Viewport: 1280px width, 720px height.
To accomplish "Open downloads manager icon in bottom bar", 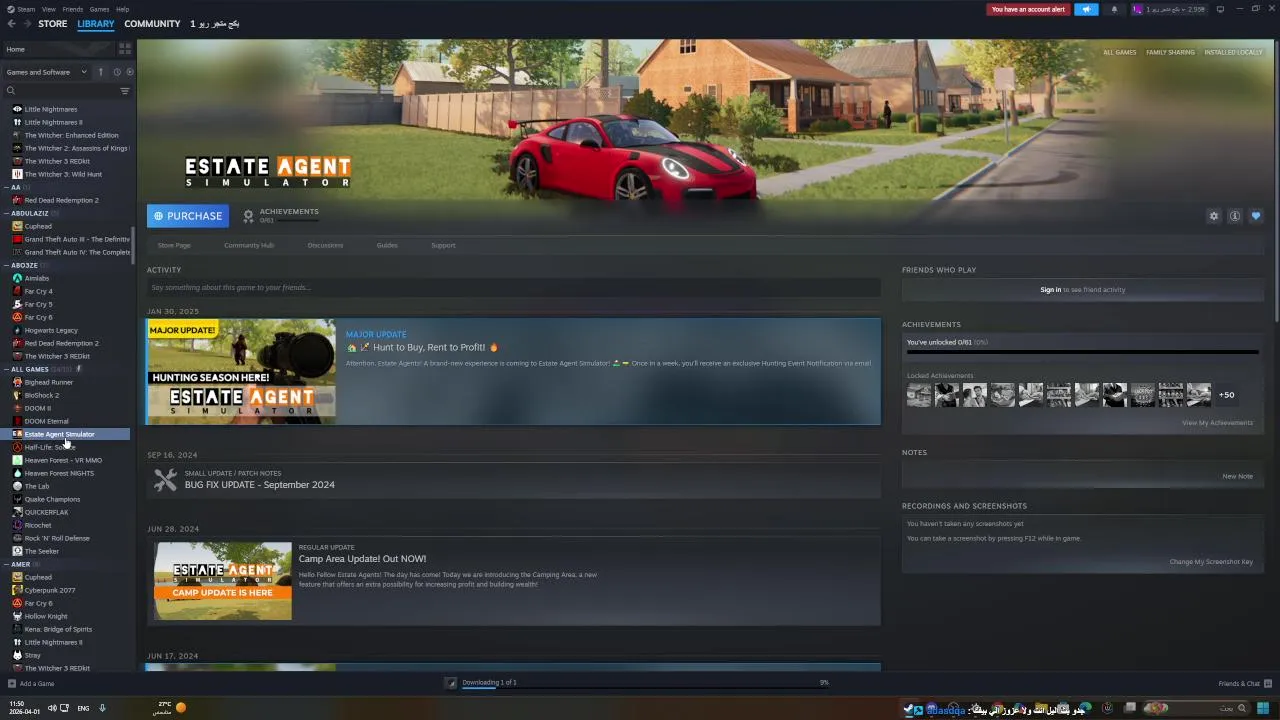I will (x=451, y=683).
